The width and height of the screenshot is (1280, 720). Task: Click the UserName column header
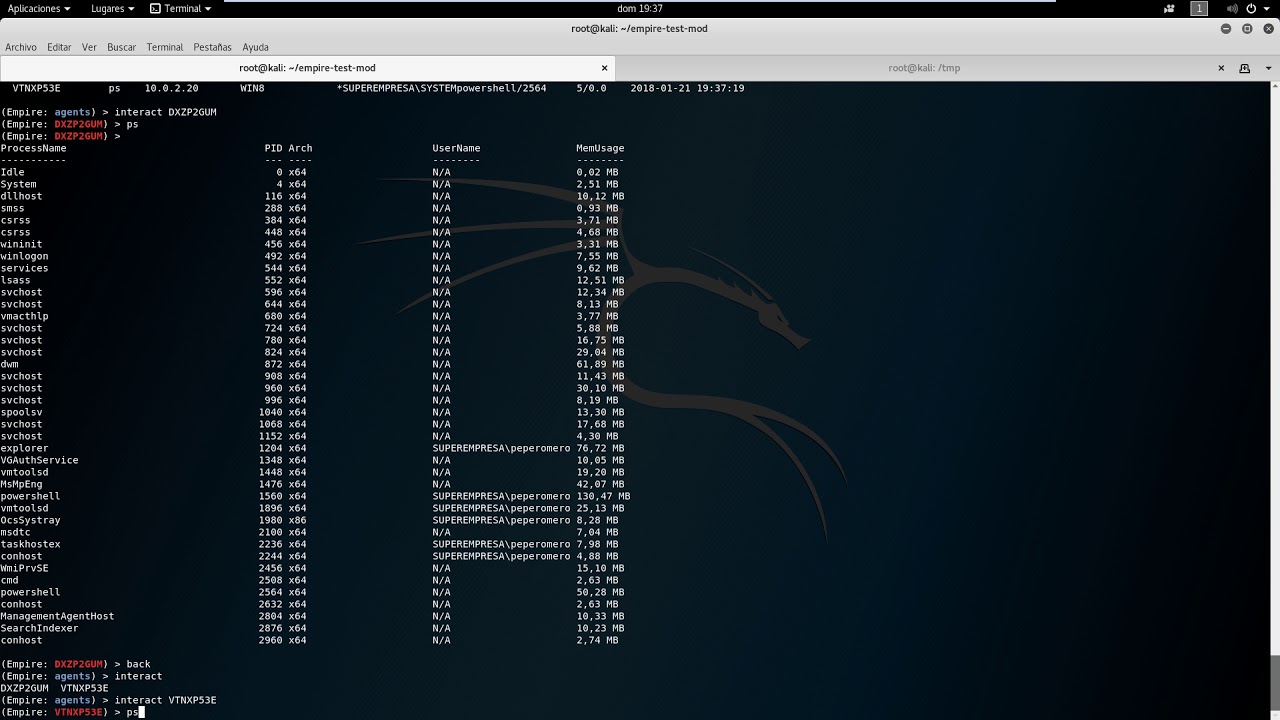tap(456, 148)
